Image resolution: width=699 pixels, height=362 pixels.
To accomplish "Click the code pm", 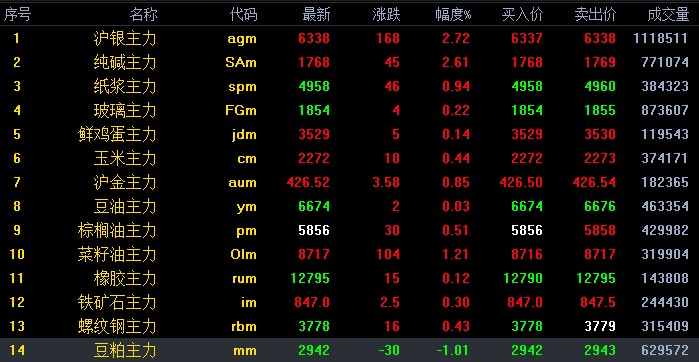I will 247,231.
